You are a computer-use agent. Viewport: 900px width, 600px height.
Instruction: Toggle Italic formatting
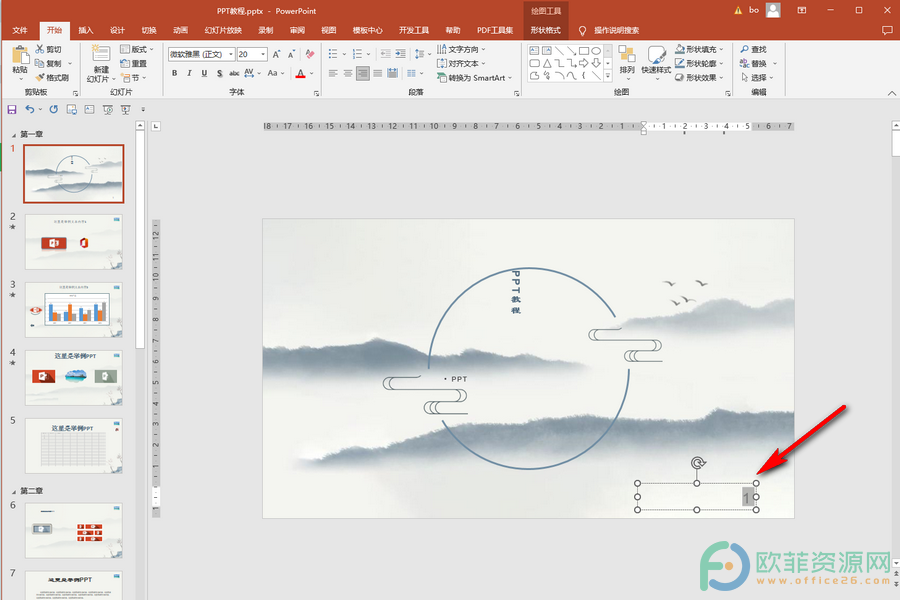click(x=189, y=73)
